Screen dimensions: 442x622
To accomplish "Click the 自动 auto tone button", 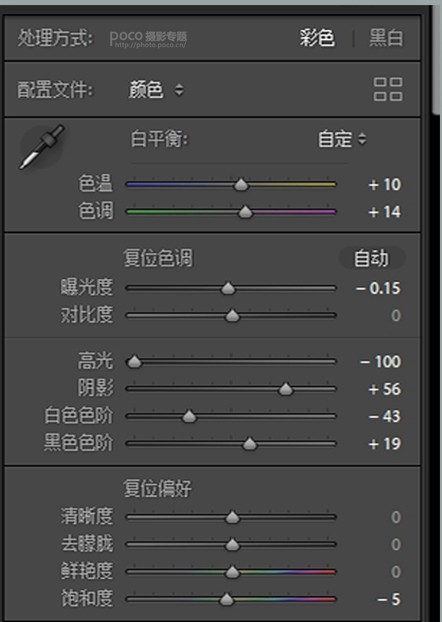I will point(371,259).
